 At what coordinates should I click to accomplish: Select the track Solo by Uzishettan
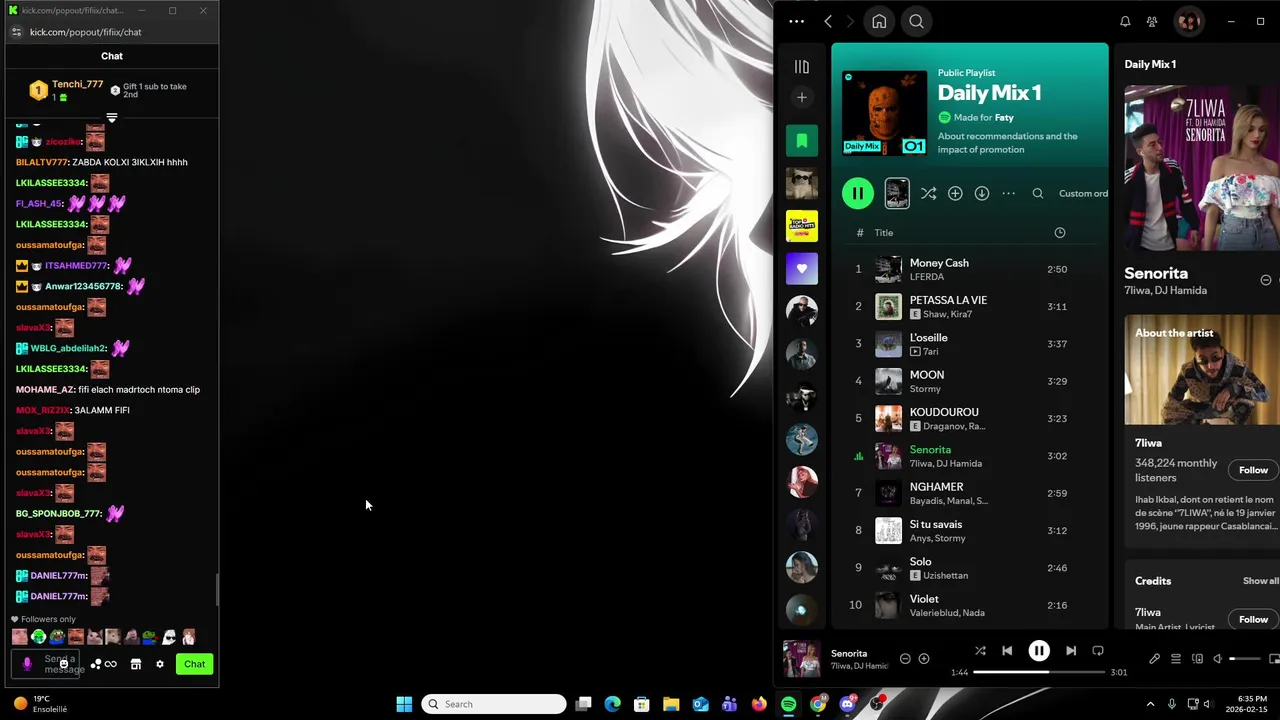[970, 568]
